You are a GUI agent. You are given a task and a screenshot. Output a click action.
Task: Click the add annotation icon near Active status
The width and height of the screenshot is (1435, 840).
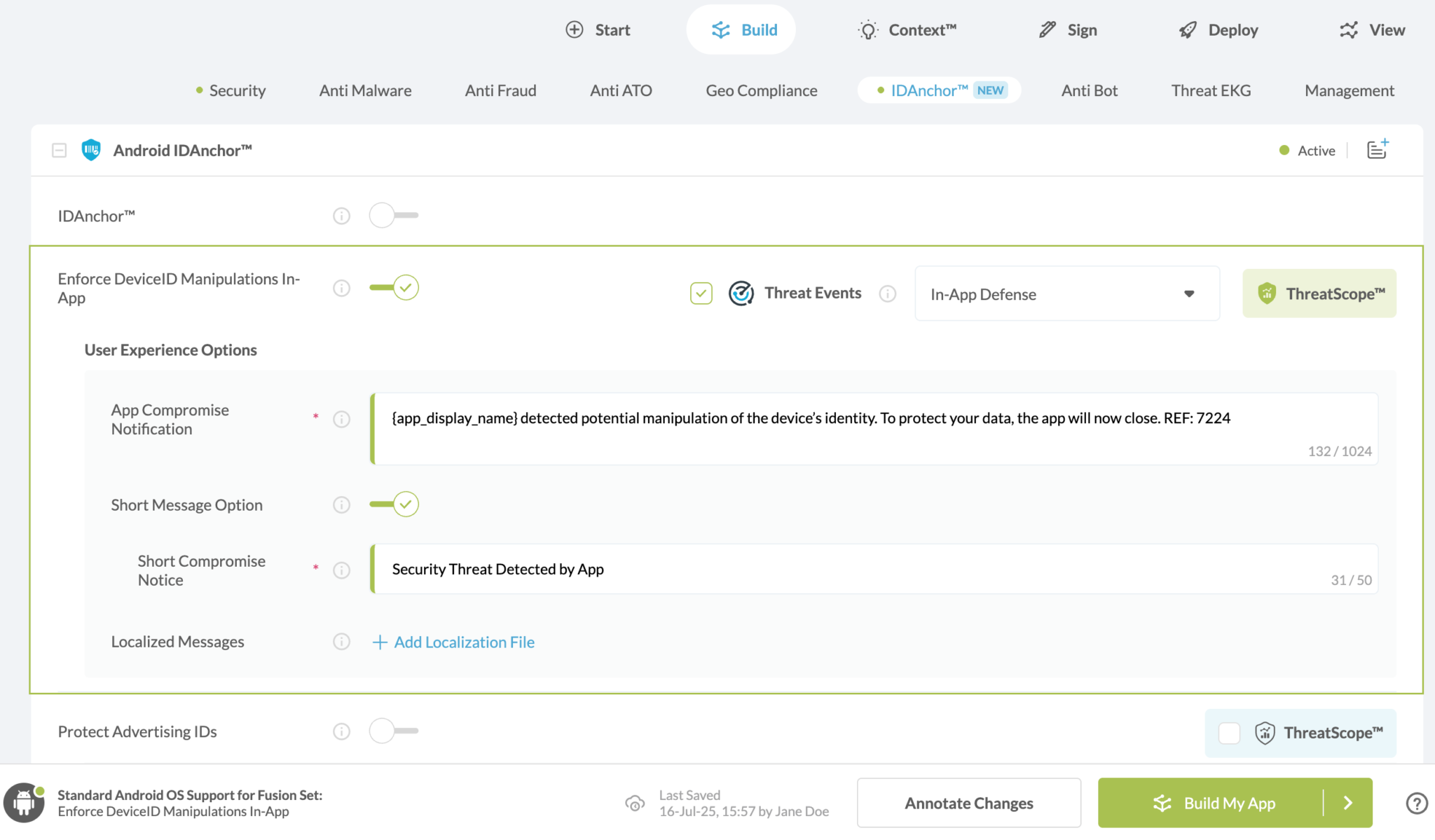[x=1376, y=149]
